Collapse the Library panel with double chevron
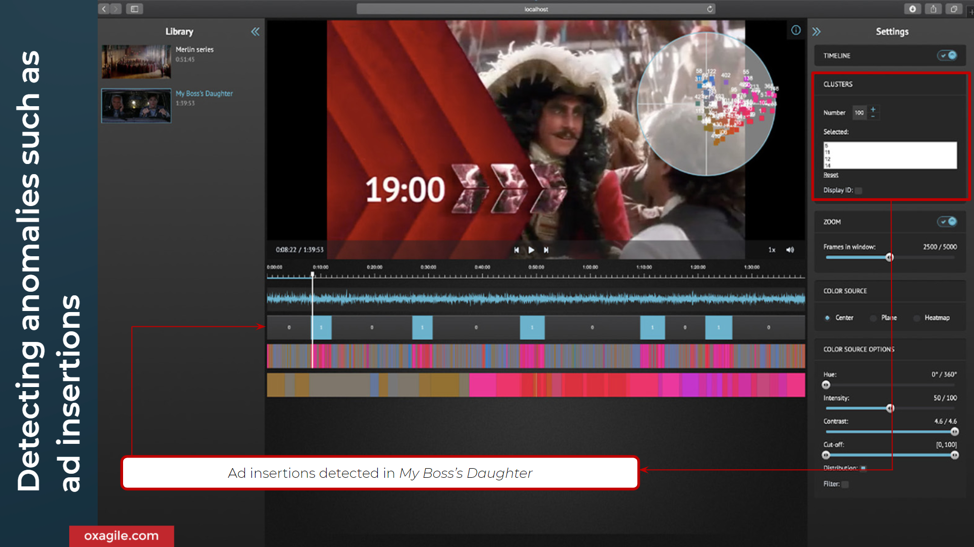The image size is (974, 547). (255, 32)
